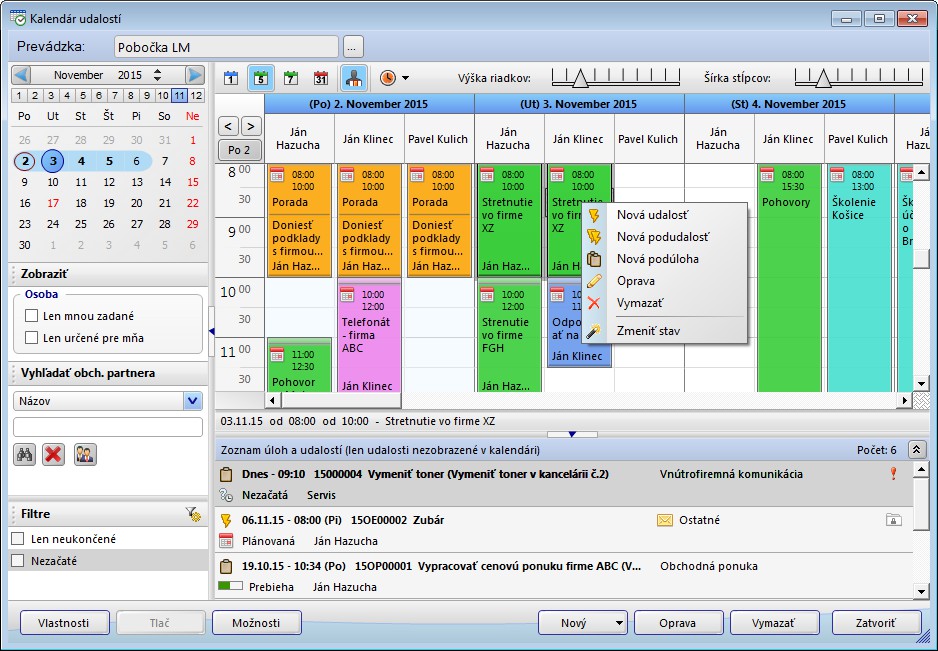Image resolution: width=938 pixels, height=651 pixels.
Task: Click the previous columns < button
Action: click(x=228, y=126)
